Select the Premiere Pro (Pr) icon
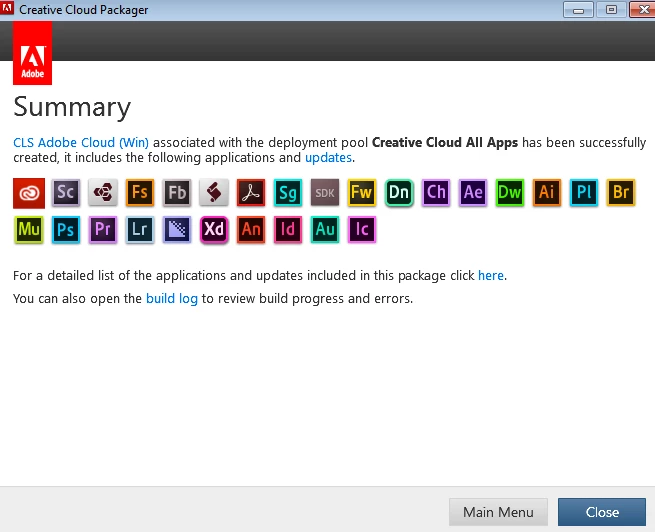The image size is (655, 532). pos(103,229)
